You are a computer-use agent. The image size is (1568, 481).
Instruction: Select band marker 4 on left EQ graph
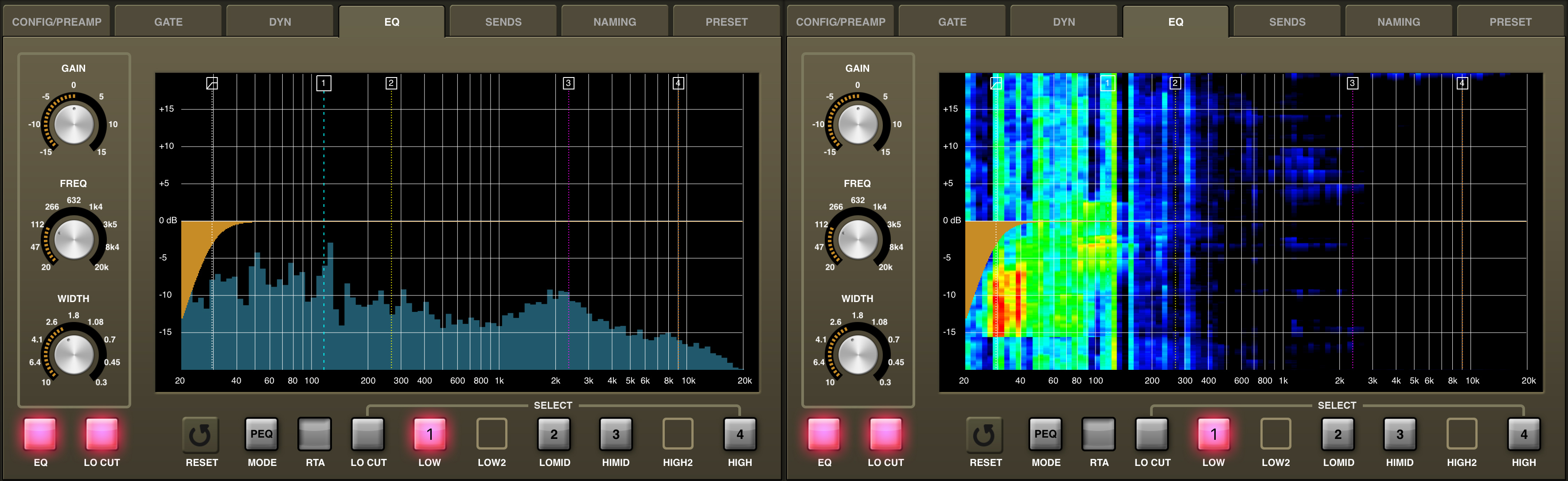pos(678,83)
